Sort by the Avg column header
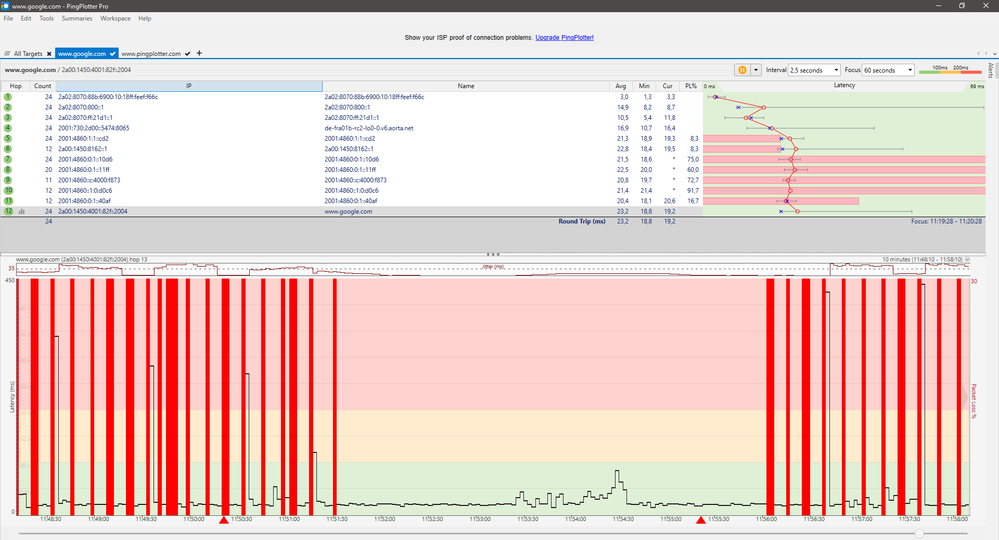Image resolution: width=999 pixels, height=540 pixels. 621,86
